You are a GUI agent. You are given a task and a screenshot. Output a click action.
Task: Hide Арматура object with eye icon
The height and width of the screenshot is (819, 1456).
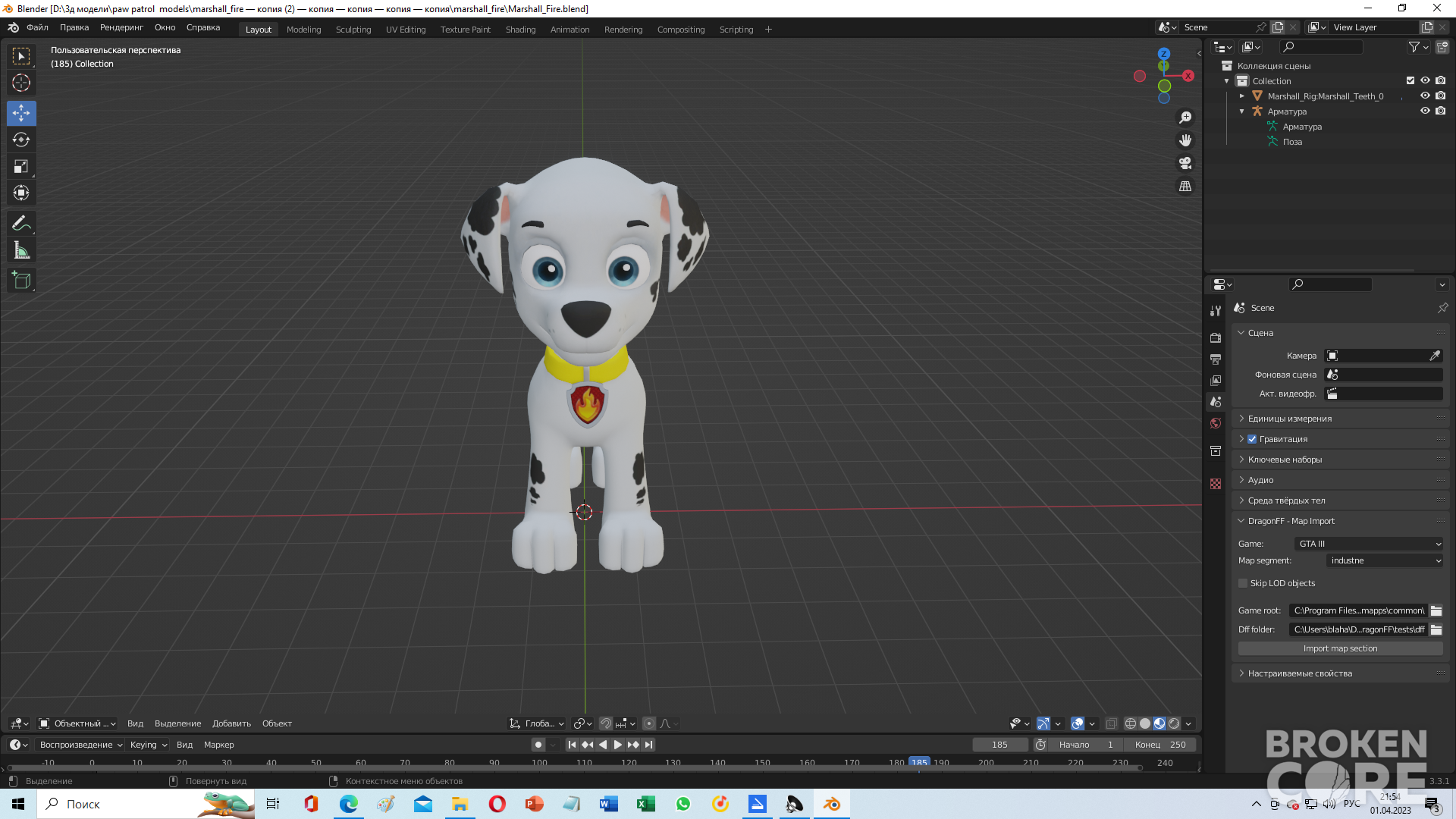click(x=1425, y=111)
